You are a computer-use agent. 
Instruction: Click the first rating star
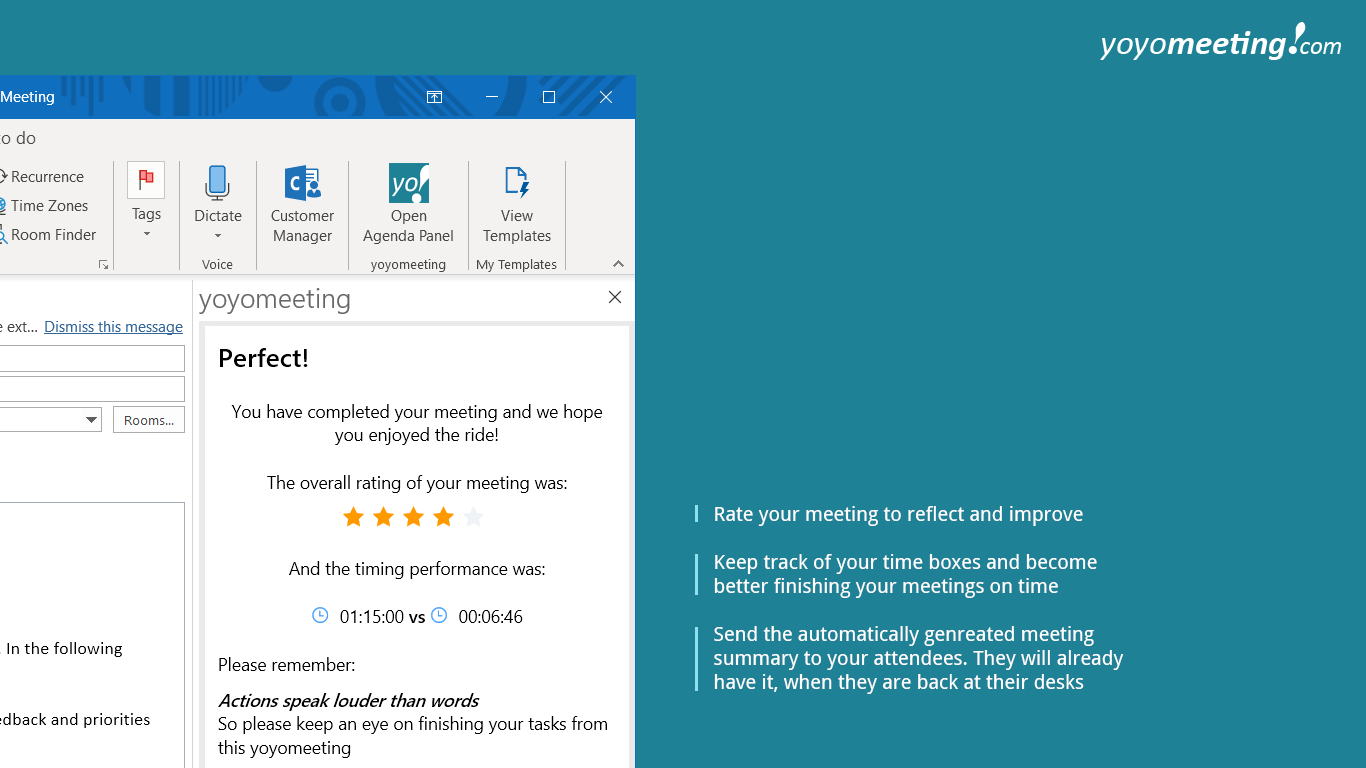(353, 517)
